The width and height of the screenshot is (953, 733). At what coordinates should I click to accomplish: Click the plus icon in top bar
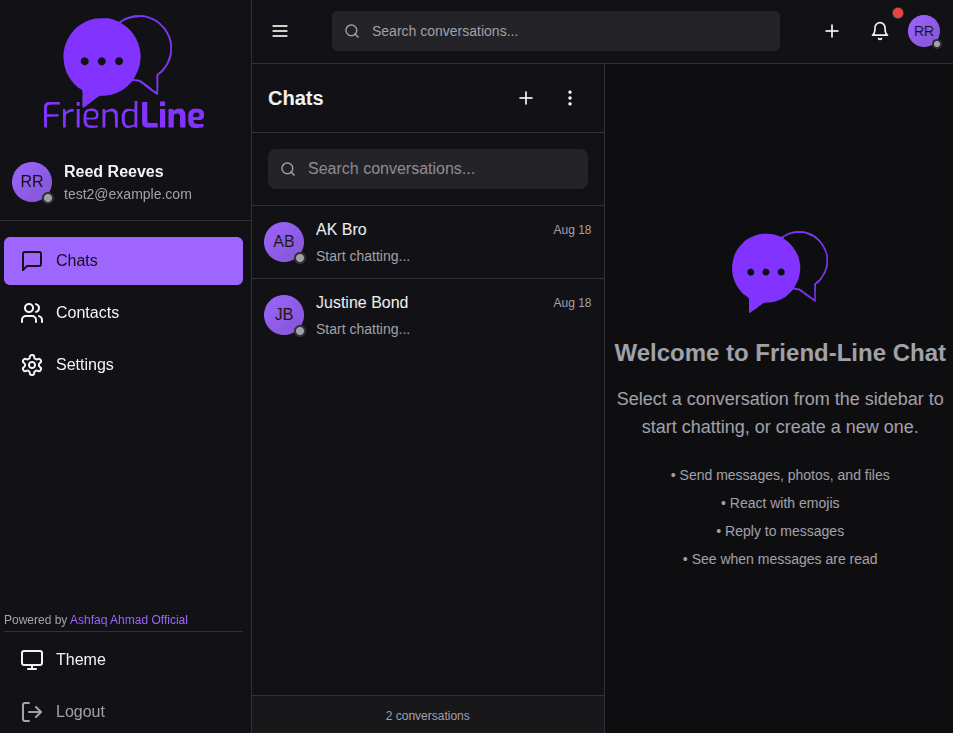coord(832,31)
